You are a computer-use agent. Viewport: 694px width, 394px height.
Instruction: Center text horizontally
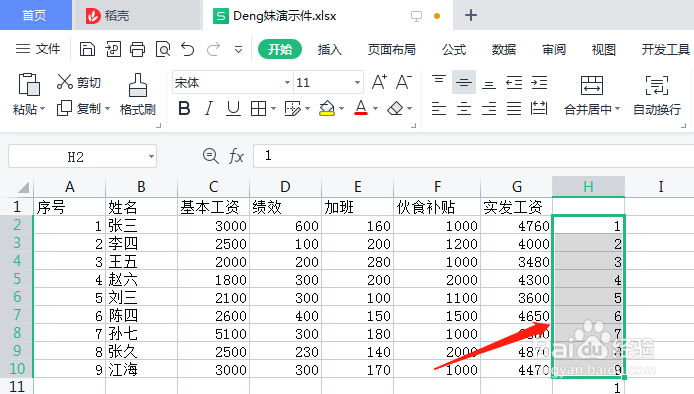[464, 108]
